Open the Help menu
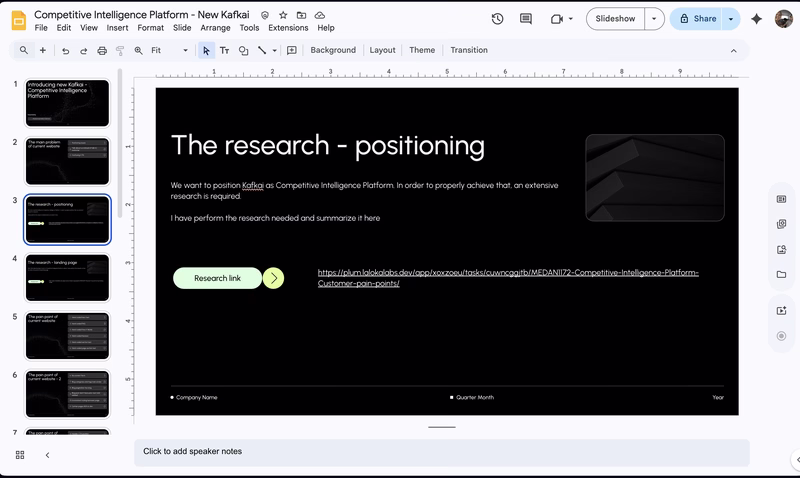The height and width of the screenshot is (478, 800). 326,28
